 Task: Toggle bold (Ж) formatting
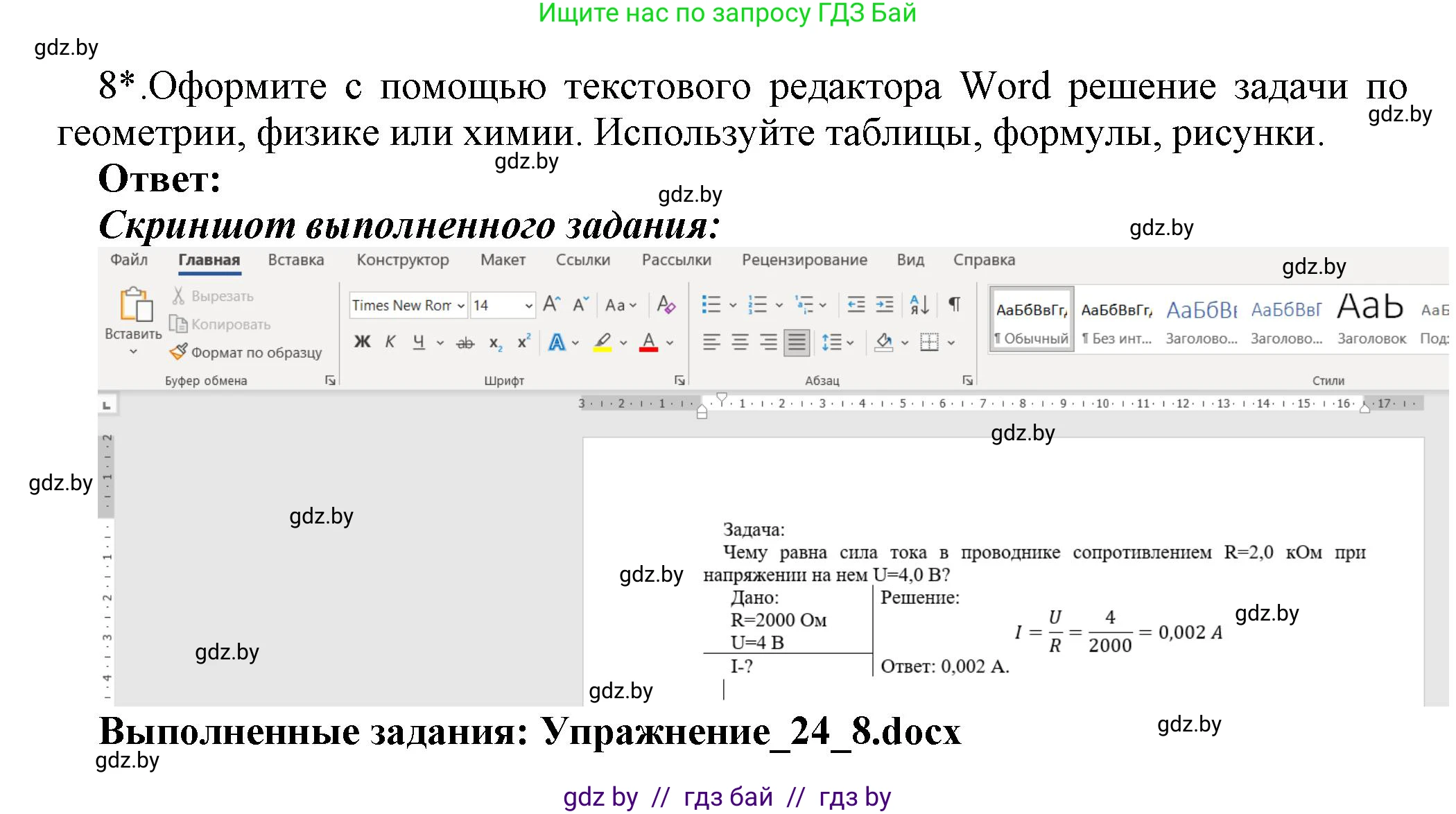[362, 342]
